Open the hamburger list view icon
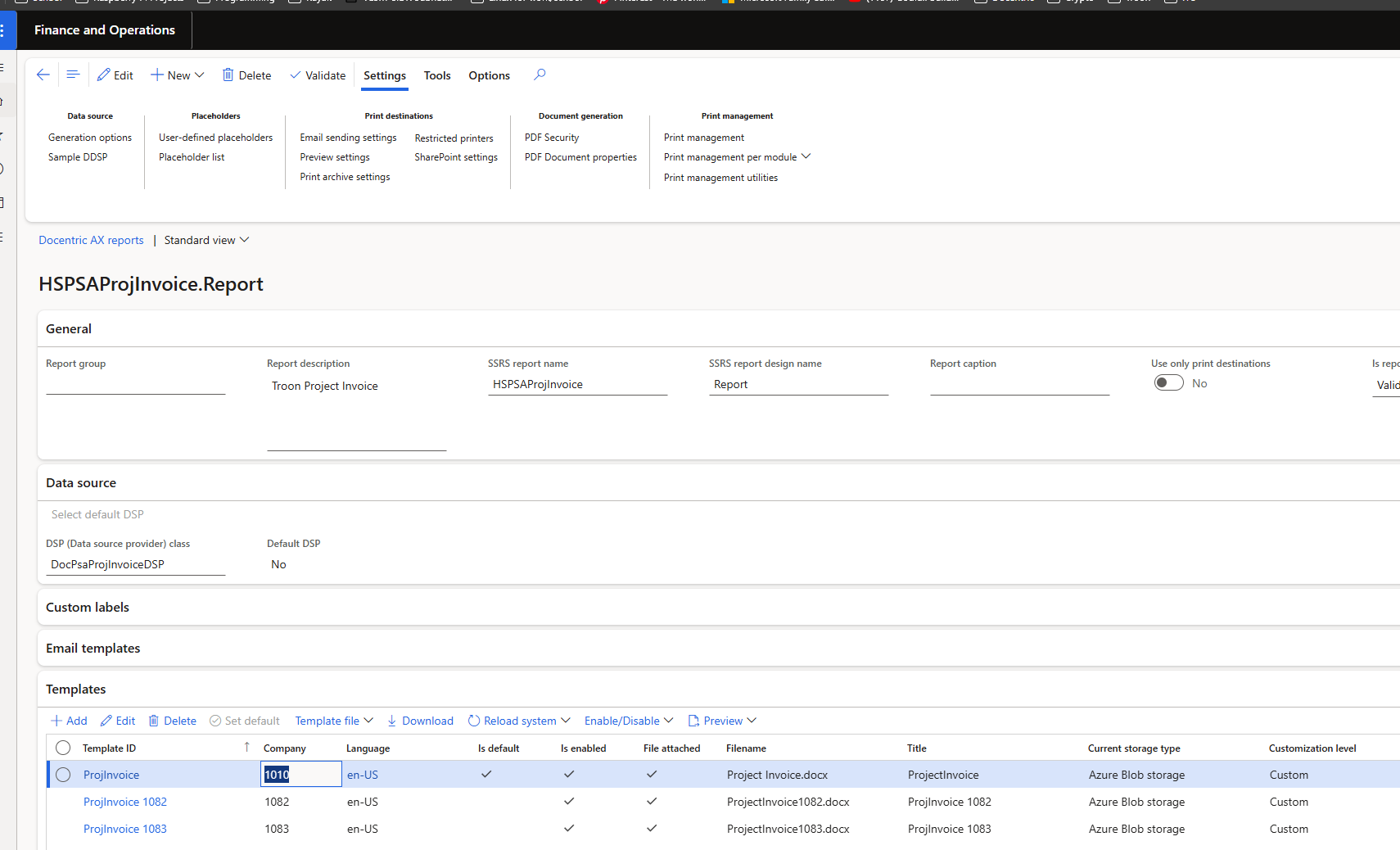Screen dimensions: 1400x850 (x=73, y=75)
